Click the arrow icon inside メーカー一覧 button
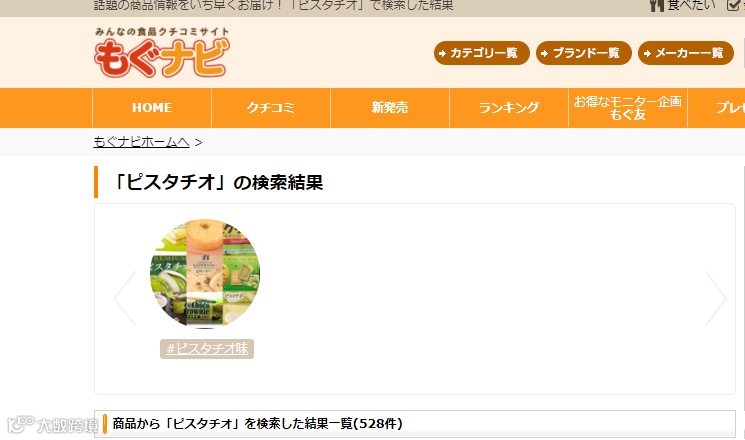Image resolution: width=745 pixels, height=440 pixels. [647, 53]
